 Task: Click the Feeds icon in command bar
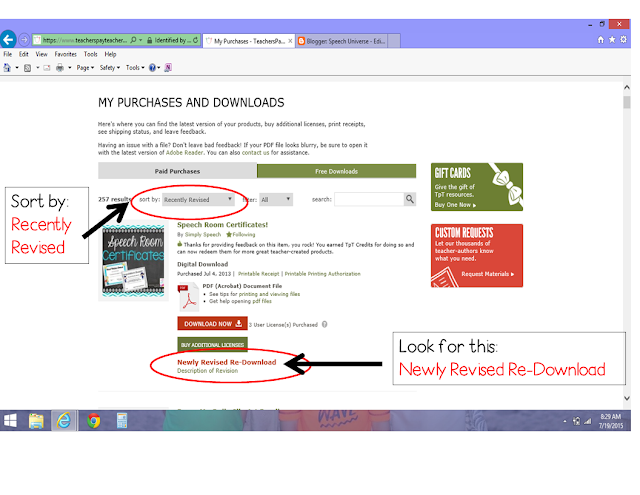pyautogui.click(x=27, y=68)
